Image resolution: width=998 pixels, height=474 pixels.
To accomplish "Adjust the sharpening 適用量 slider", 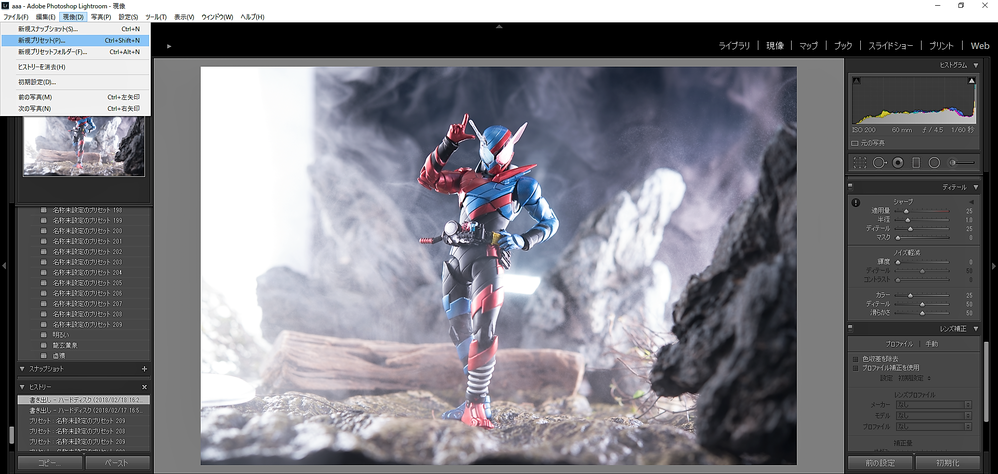I will 922,211.
